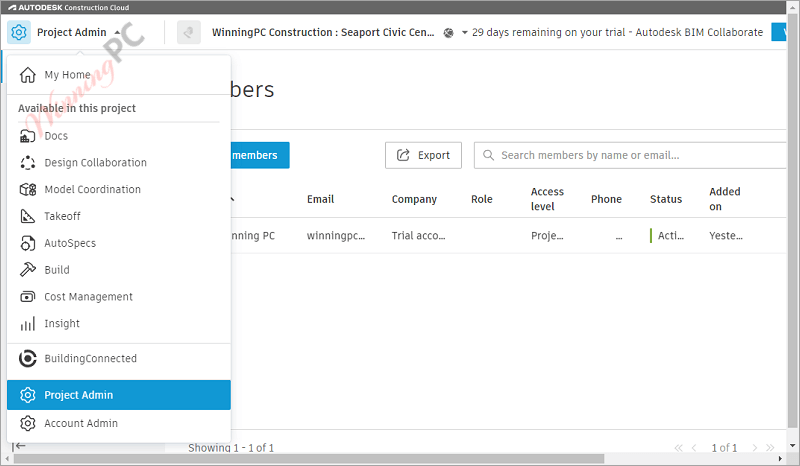The width and height of the screenshot is (800, 466).
Task: Go to the first page of results
Action: click(678, 448)
